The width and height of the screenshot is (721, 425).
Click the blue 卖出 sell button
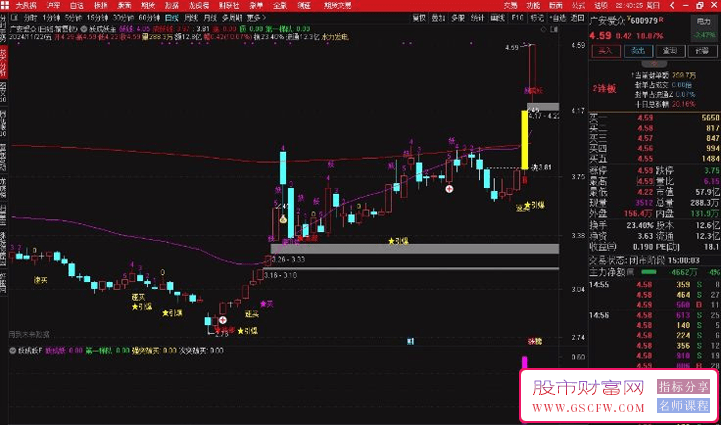point(637,51)
